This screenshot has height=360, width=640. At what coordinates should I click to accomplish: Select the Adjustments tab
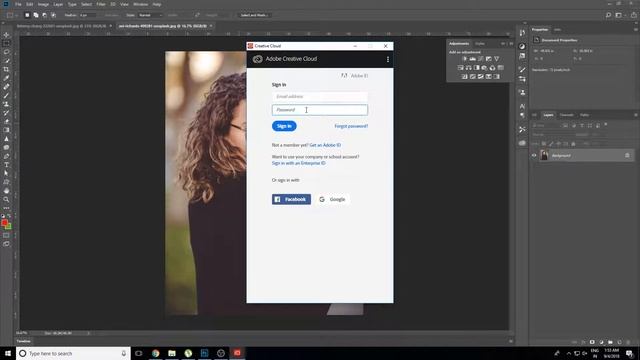pyautogui.click(x=459, y=44)
